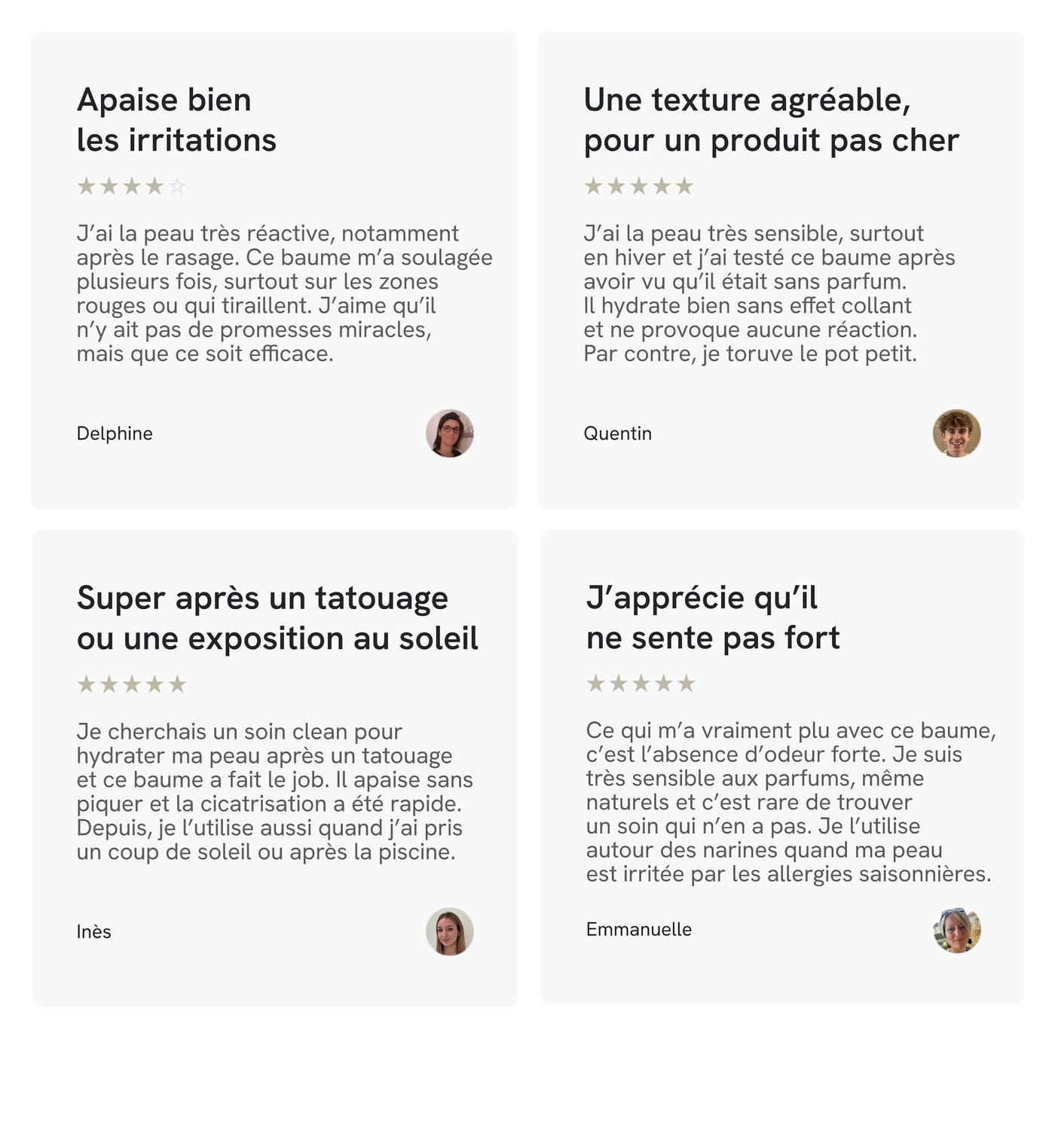Click the third star in Emmanuelle's rating
The image size is (1055, 1148).
click(x=641, y=684)
